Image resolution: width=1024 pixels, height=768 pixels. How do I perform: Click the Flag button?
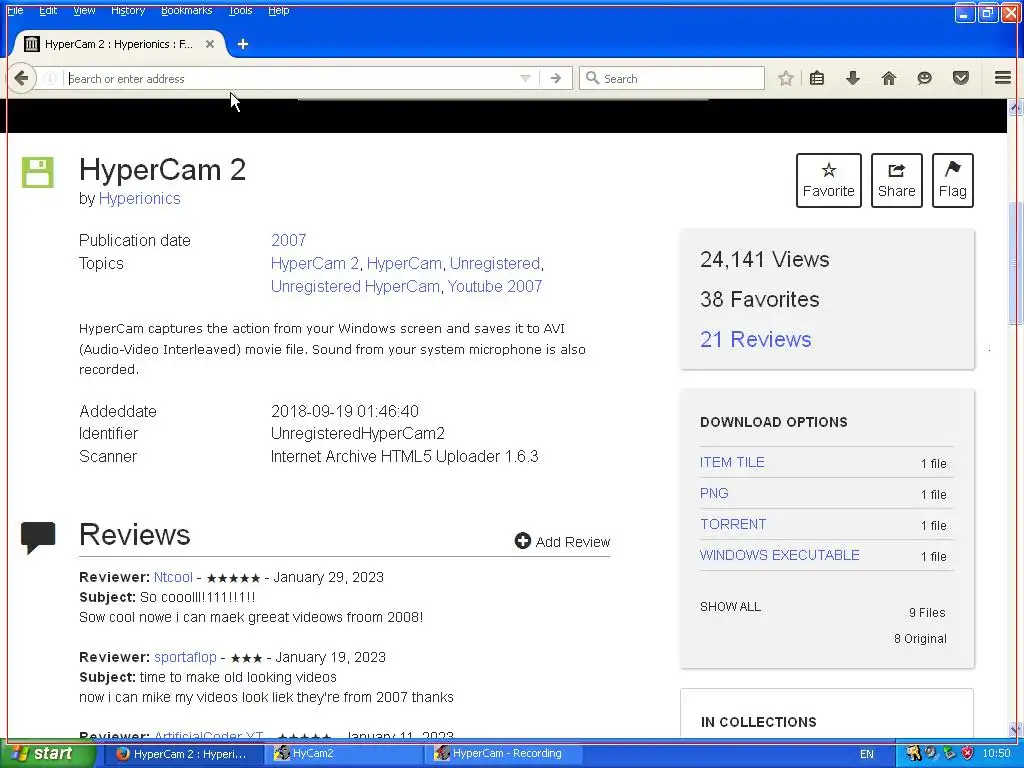(x=953, y=180)
